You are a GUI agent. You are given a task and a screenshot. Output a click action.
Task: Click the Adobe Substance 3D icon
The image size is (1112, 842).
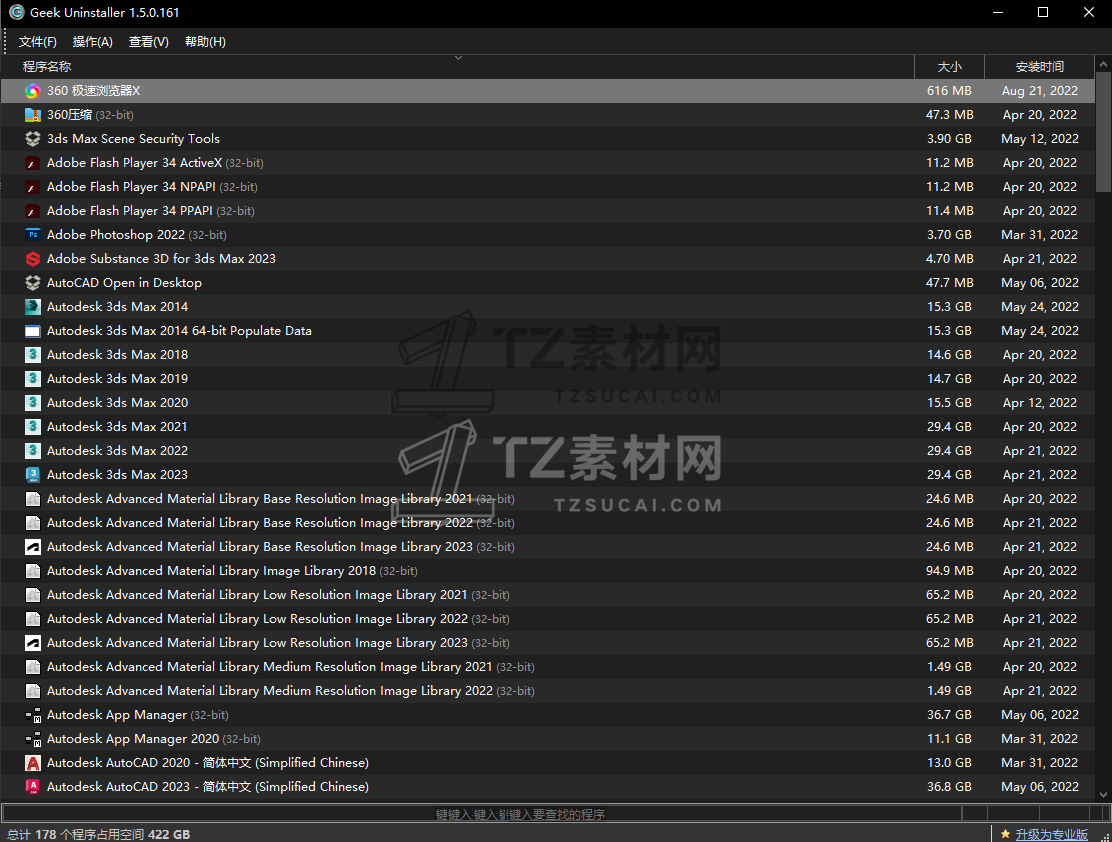coord(33,259)
